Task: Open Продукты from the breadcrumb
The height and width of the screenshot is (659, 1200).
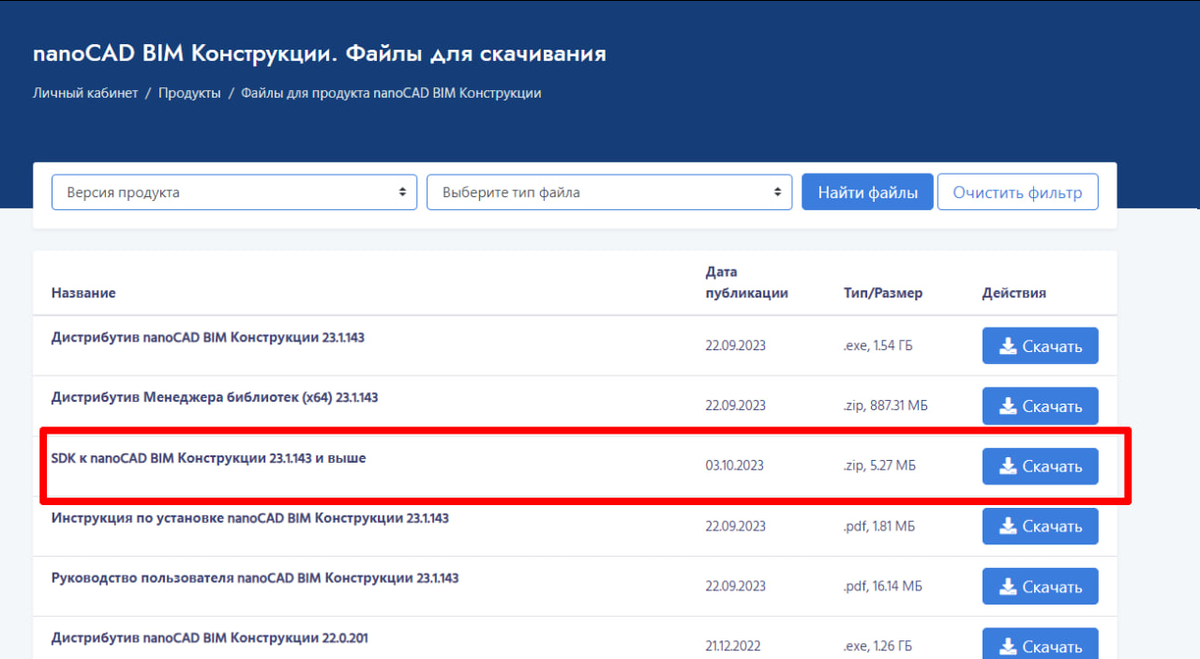Action: point(190,92)
